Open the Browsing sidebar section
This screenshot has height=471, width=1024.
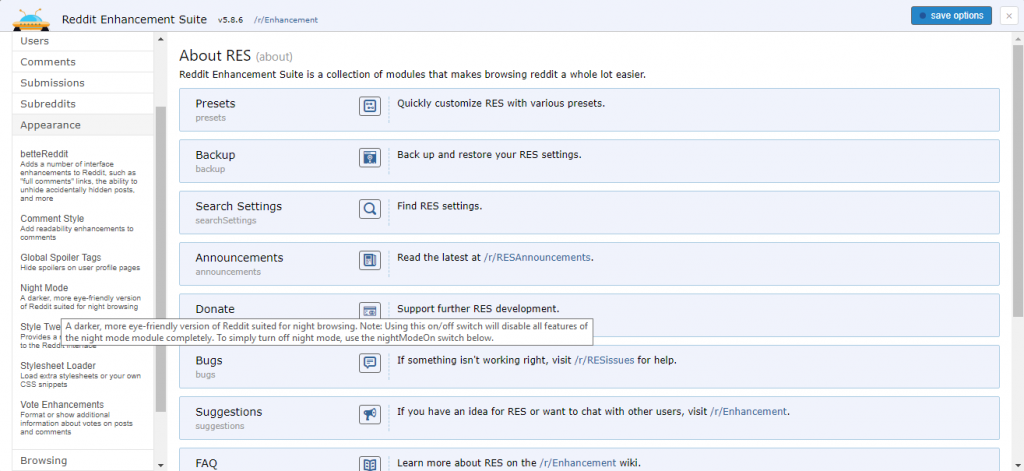pyautogui.click(x=44, y=461)
